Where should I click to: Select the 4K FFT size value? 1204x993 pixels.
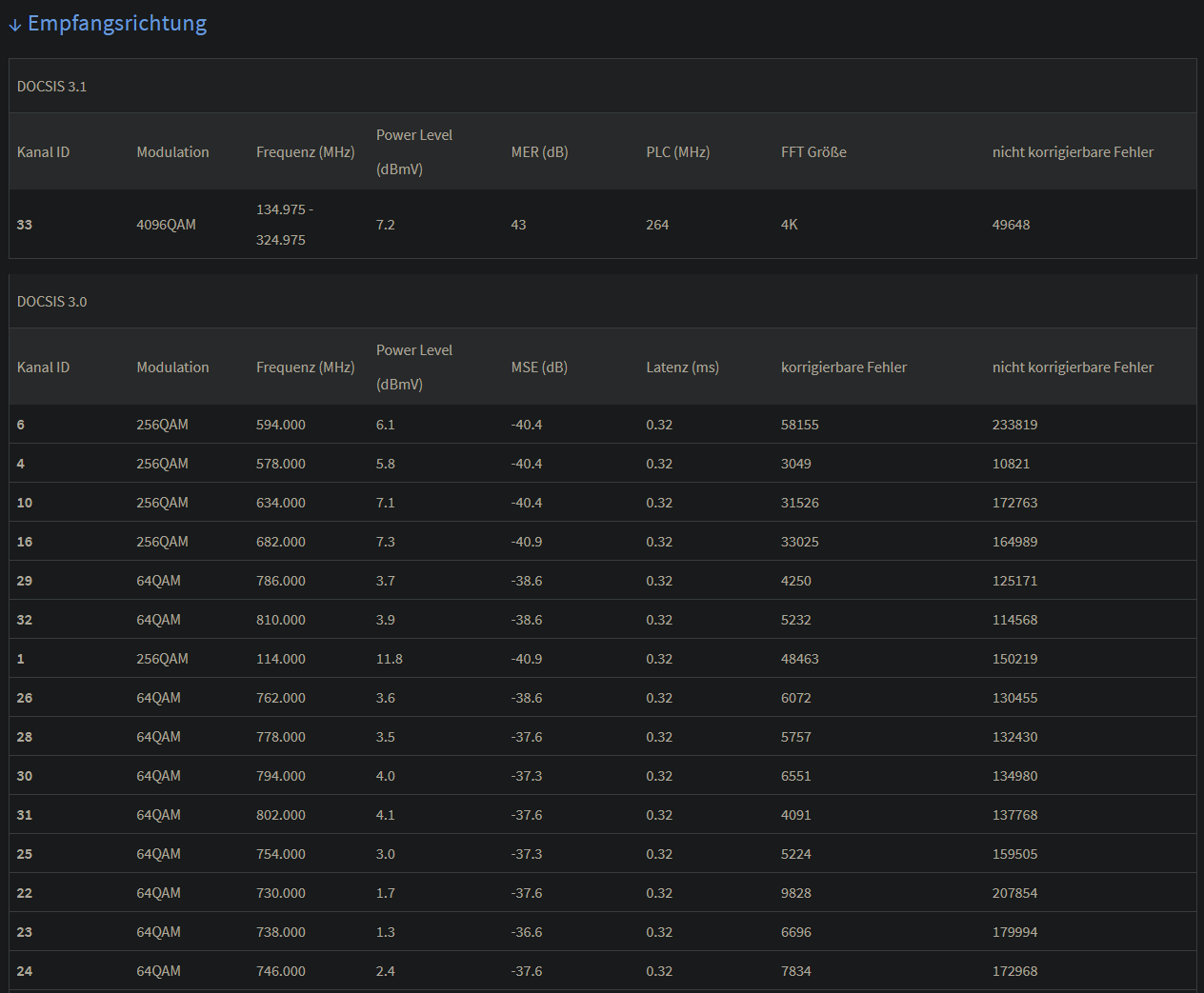click(789, 225)
